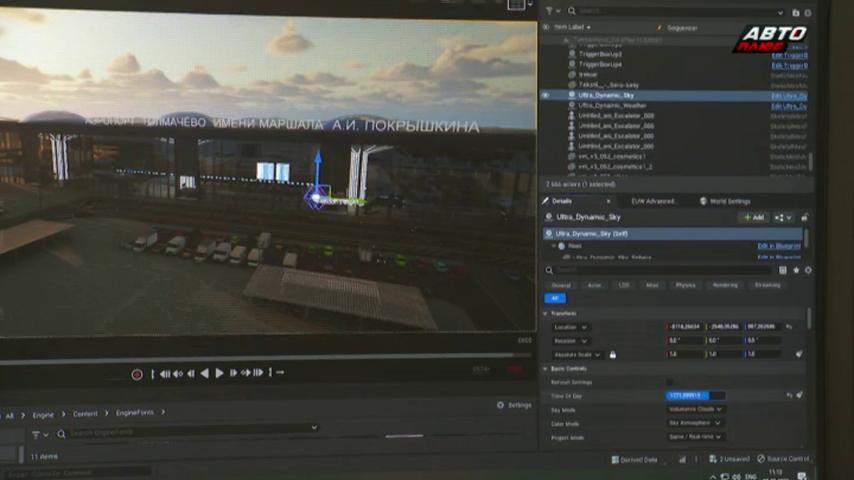Viewport: 854px width, 480px height.
Task: Click the lock icon beside the Add button
Action: tap(804, 217)
